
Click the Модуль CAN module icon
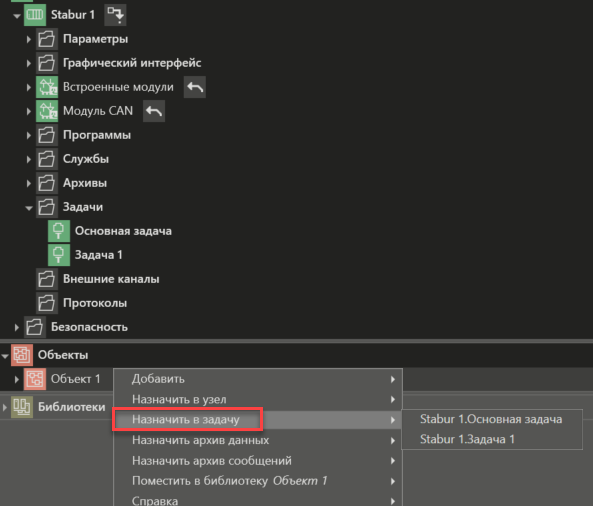click(47, 111)
